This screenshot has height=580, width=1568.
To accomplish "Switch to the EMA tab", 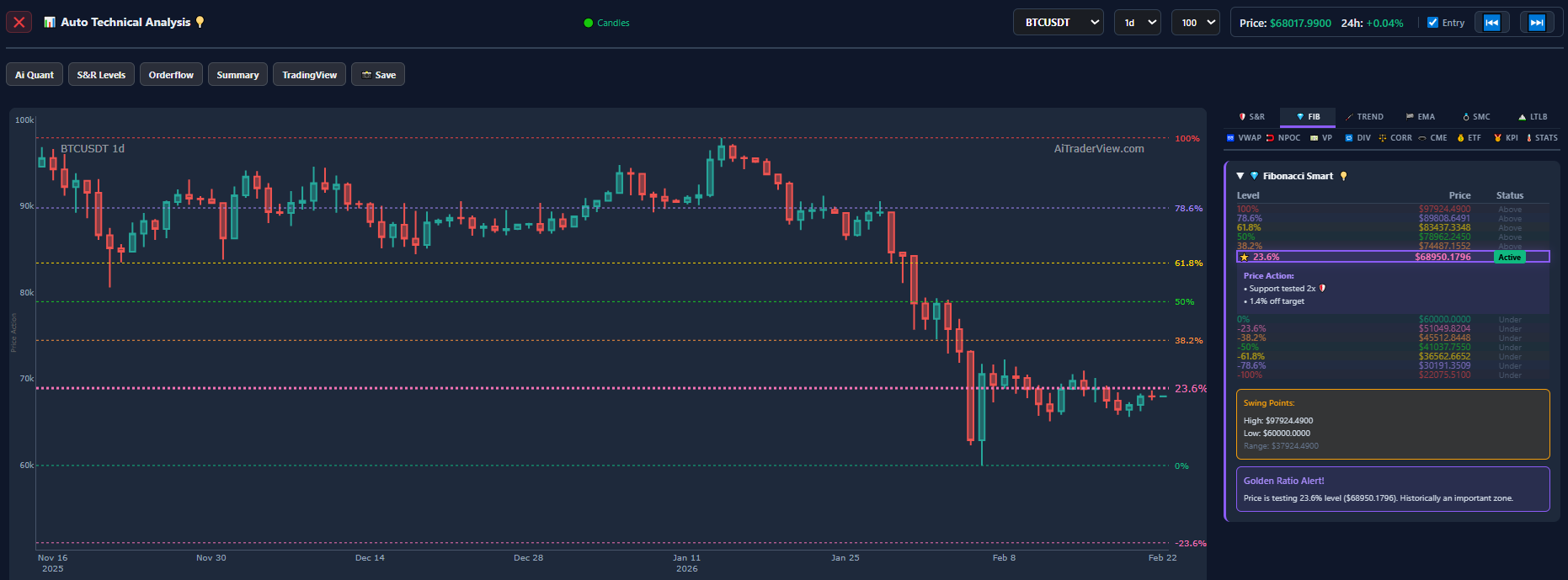I will [1421, 117].
